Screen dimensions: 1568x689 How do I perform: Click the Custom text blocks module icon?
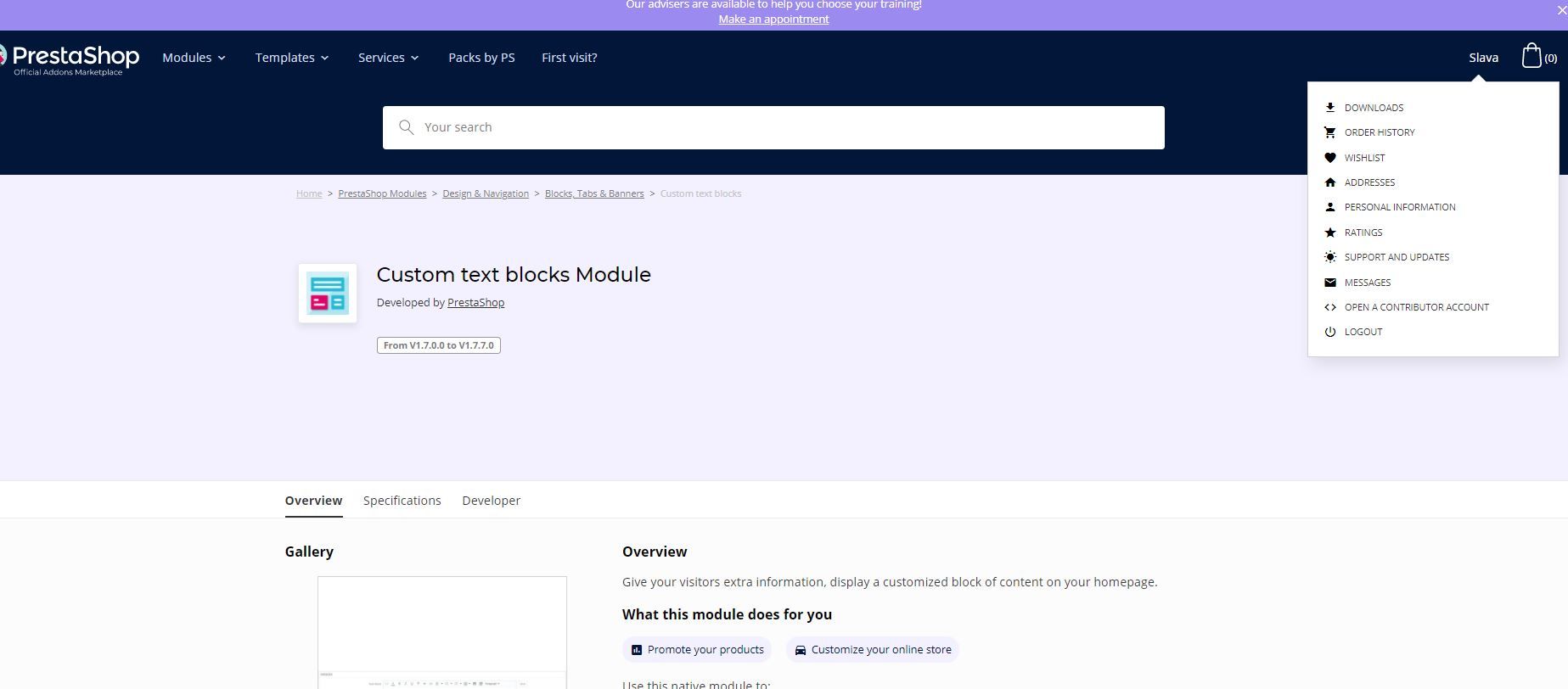[328, 293]
